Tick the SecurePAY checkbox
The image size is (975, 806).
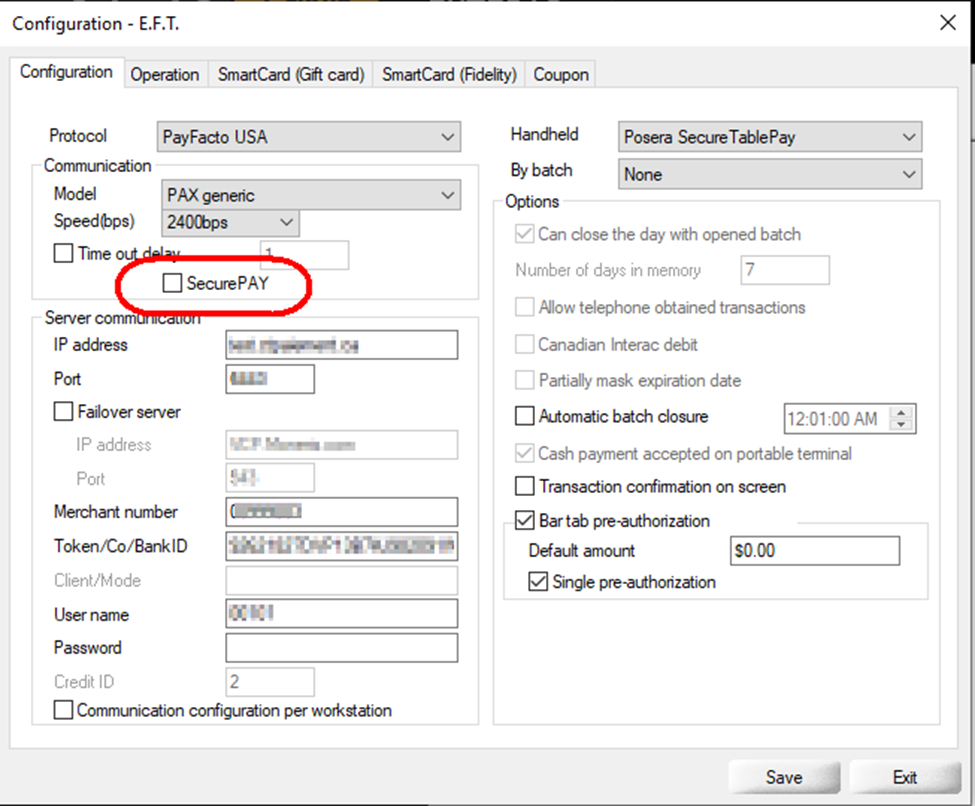[x=172, y=283]
